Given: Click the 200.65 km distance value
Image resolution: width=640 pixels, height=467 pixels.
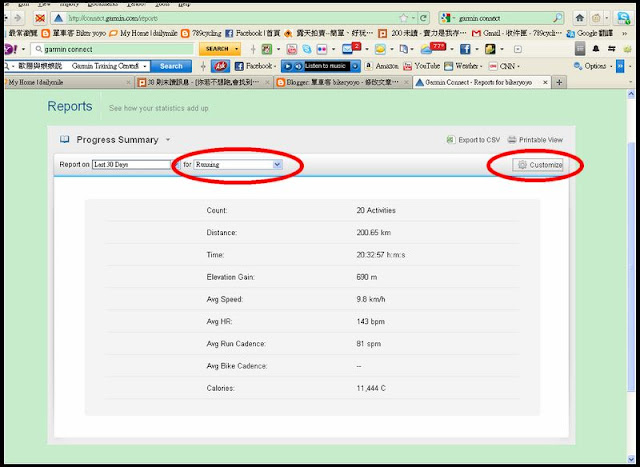Looking at the screenshot, I should (373, 233).
